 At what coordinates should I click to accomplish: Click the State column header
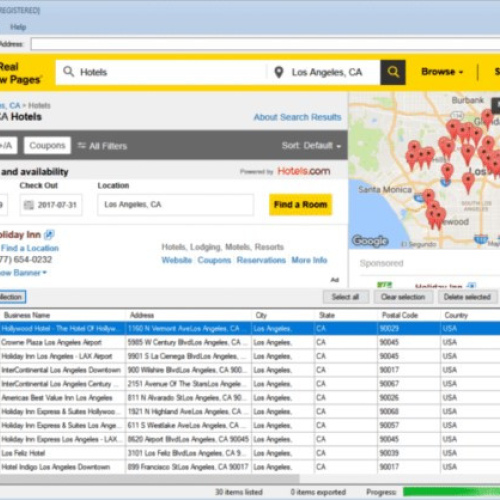pyautogui.click(x=346, y=315)
